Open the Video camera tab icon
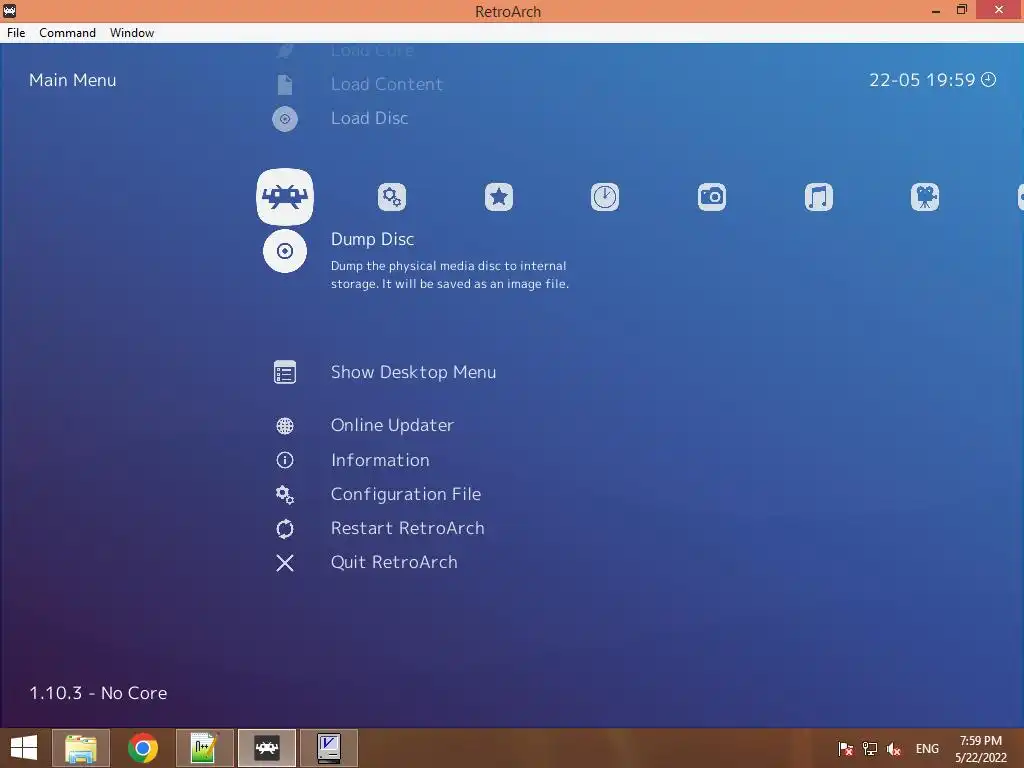The image size is (1024, 768). click(925, 197)
